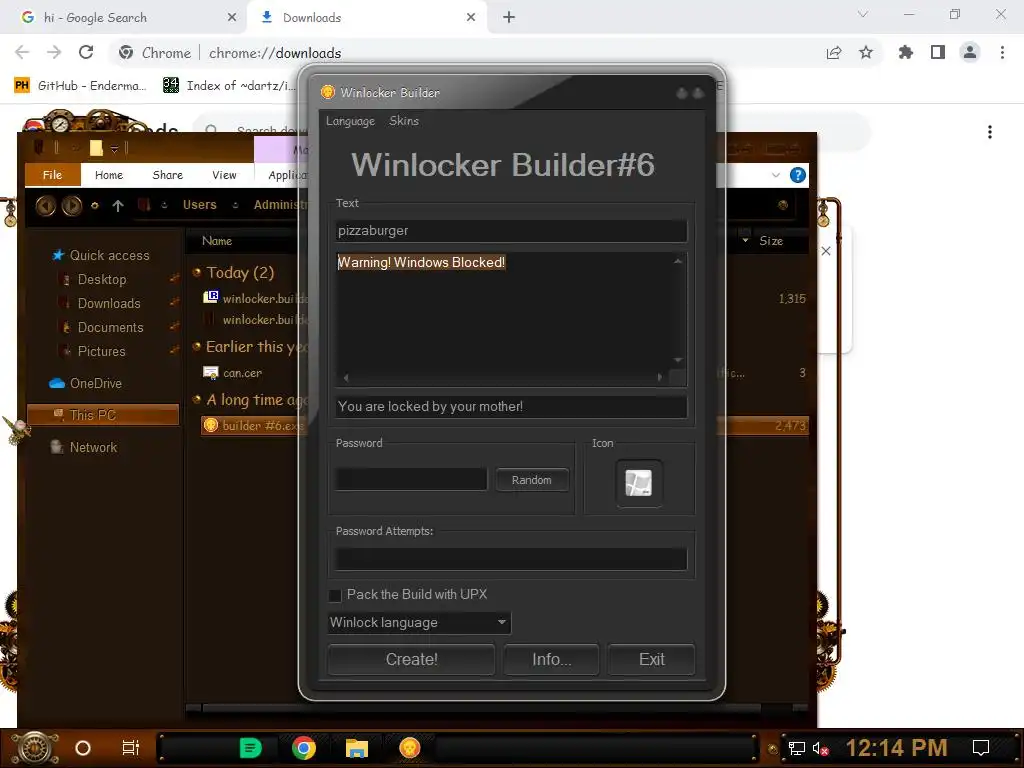The width and height of the screenshot is (1024, 768).
Task: Open the Home ribbon tab in Explorer
Action: [x=108, y=175]
